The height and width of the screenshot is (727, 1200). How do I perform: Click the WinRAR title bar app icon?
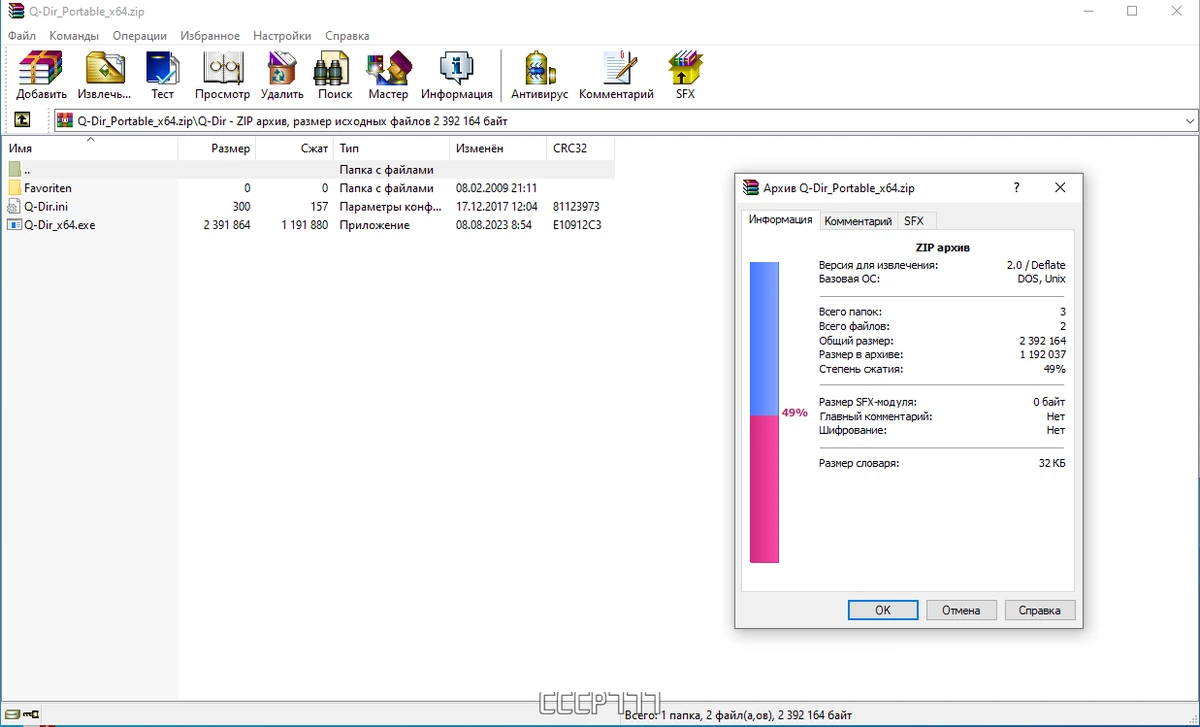(15, 11)
